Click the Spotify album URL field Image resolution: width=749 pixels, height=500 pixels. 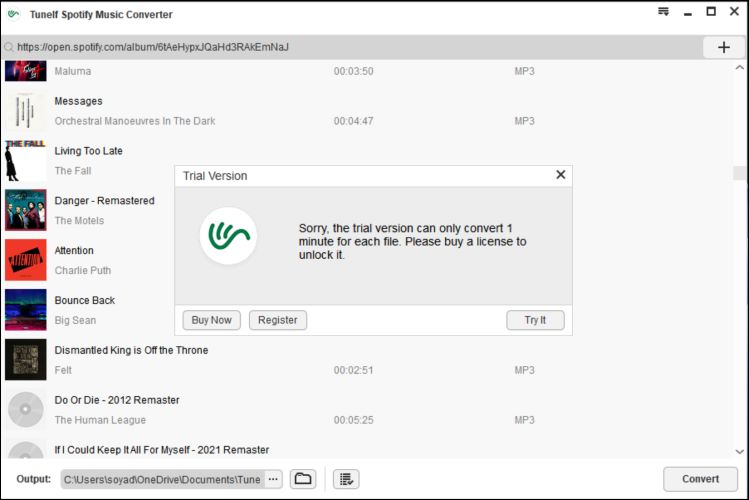[353, 47]
